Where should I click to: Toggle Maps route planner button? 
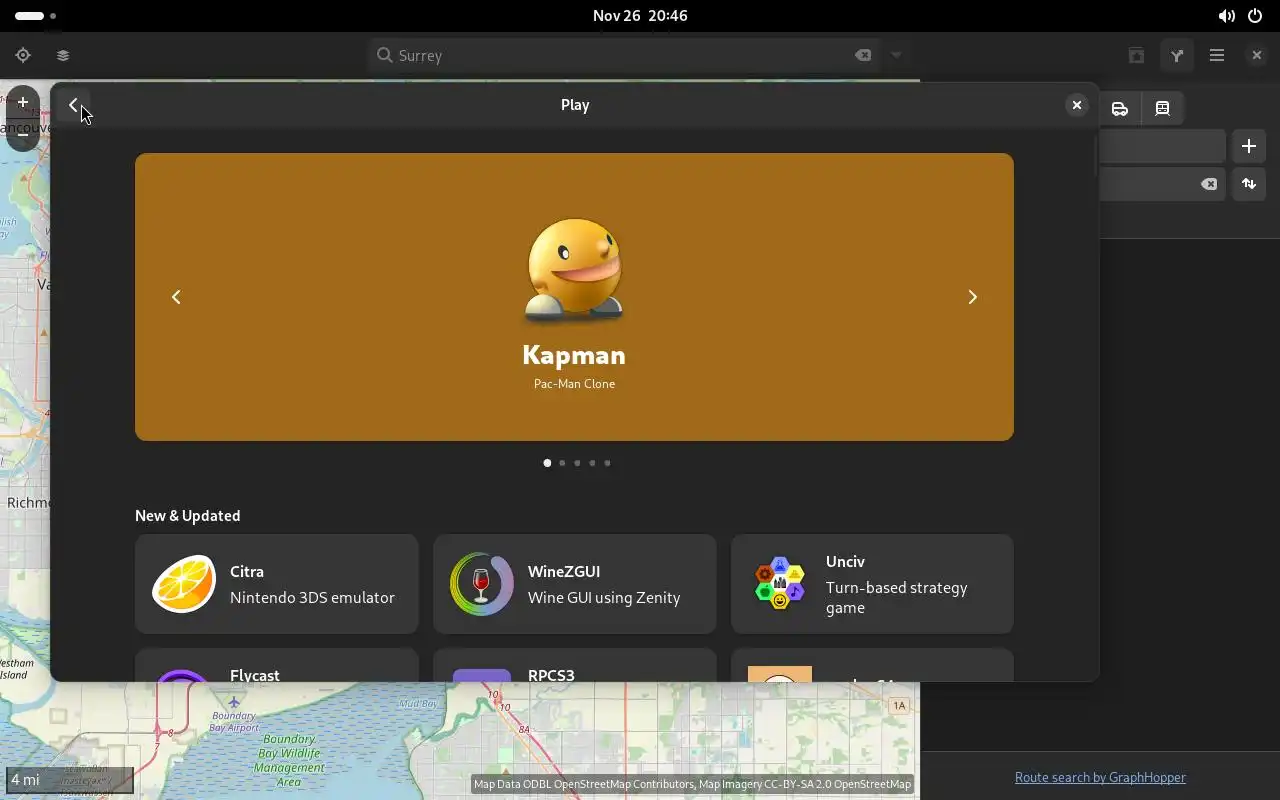tap(1177, 56)
